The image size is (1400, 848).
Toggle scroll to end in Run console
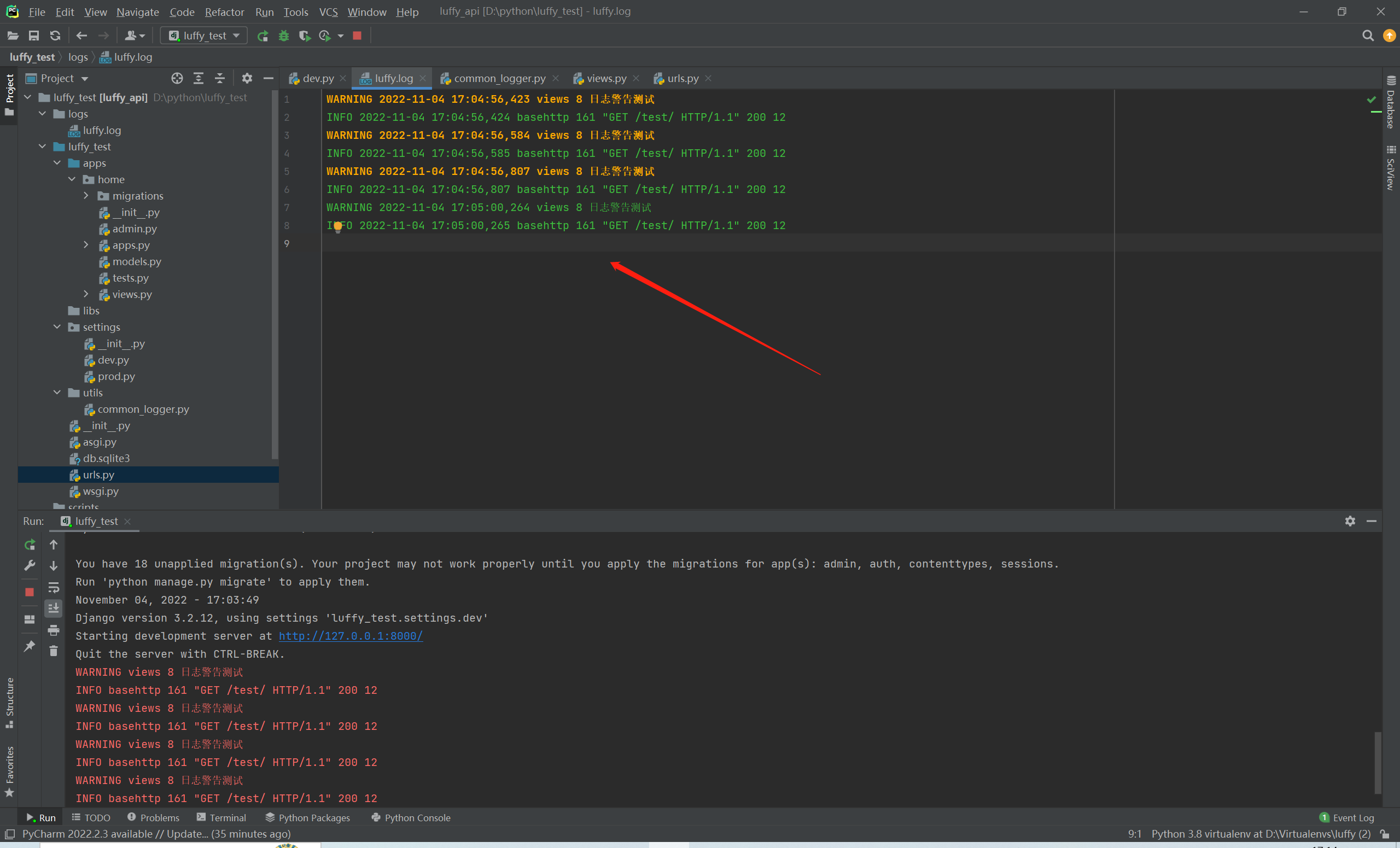[54, 609]
